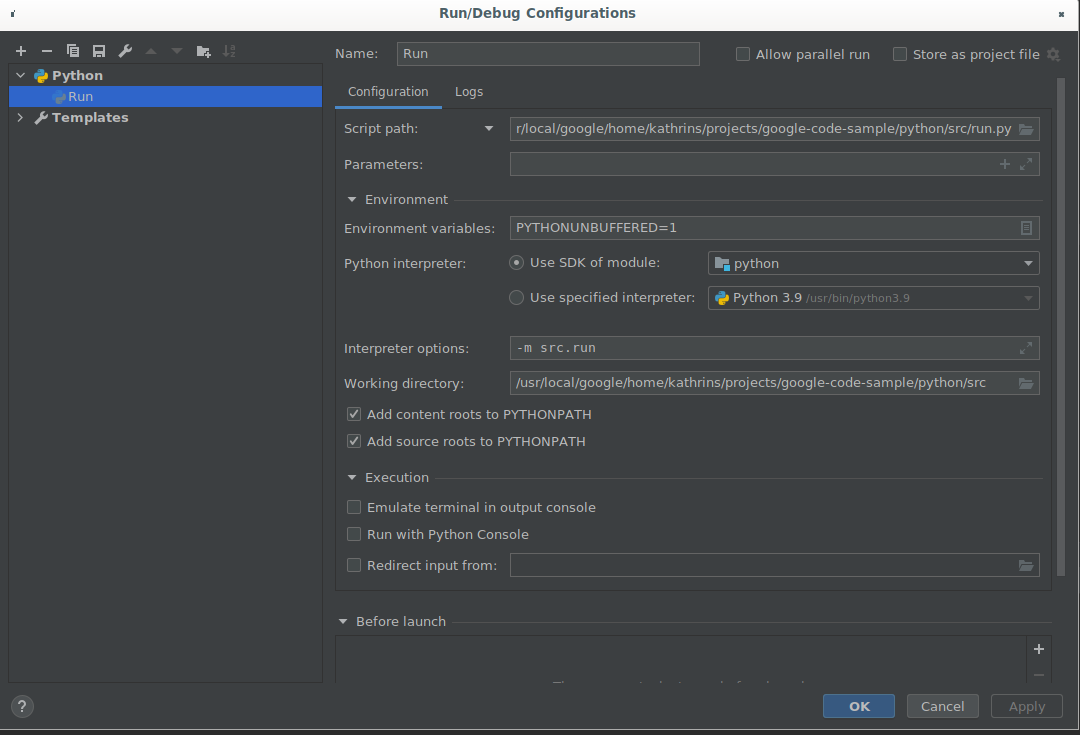The height and width of the screenshot is (735, 1080).
Task: Browse for script path folder icon
Action: [1026, 130]
